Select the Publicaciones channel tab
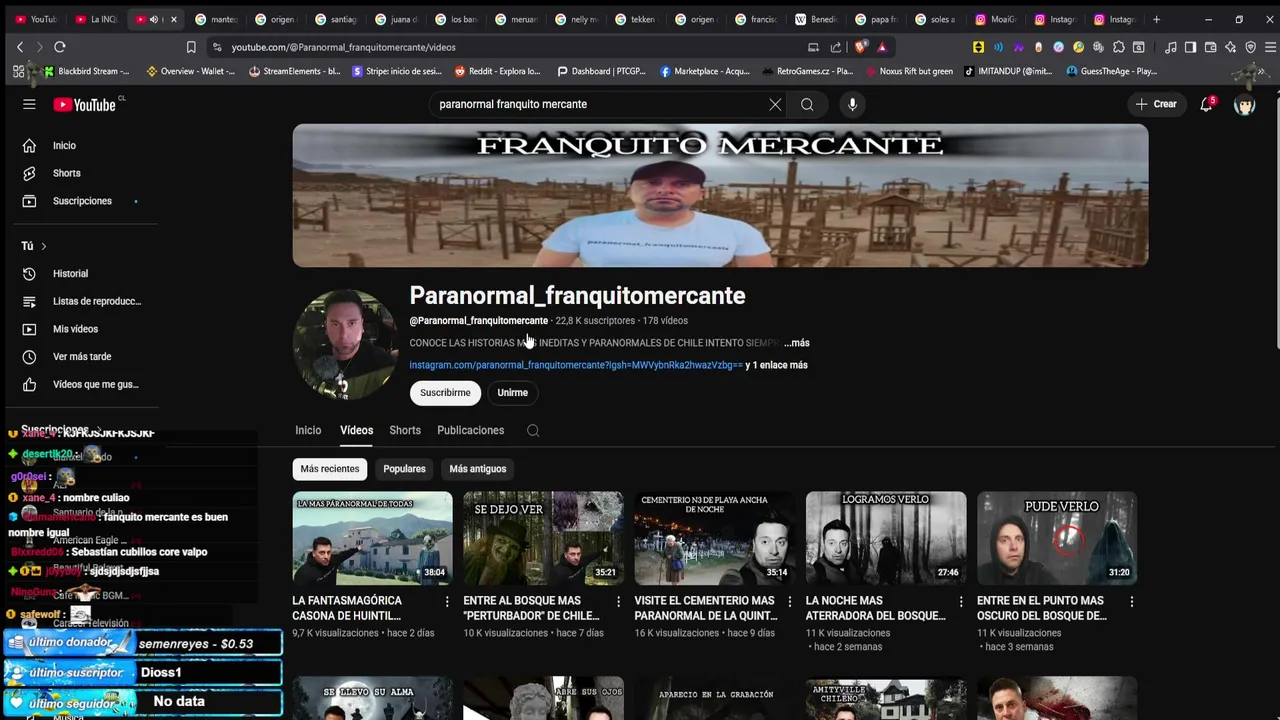Screen dimensions: 1280x720 (470, 430)
